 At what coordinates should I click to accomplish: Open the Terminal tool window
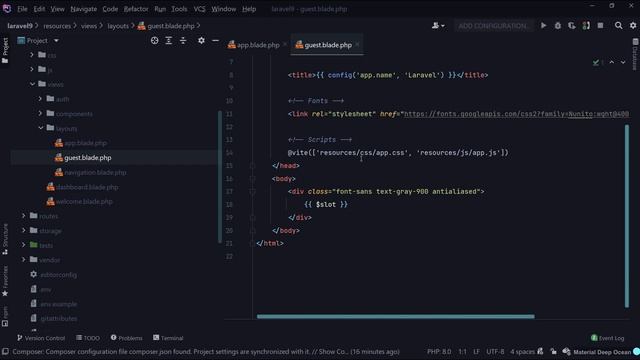pos(168,338)
